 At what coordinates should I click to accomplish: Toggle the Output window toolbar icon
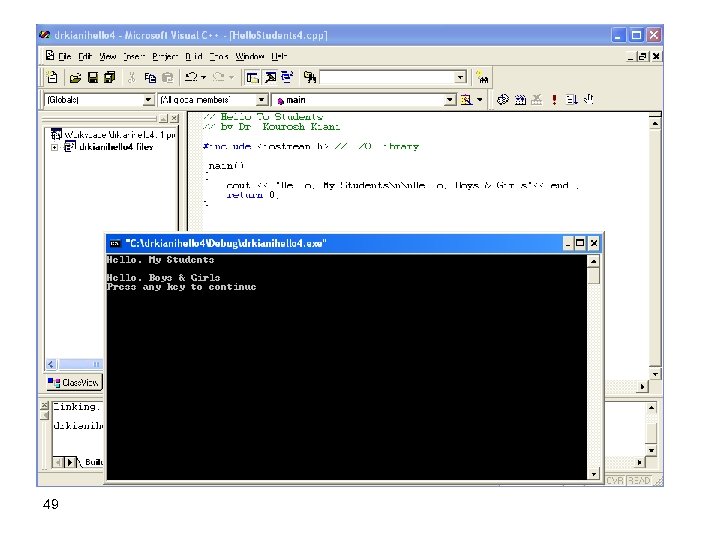pyautogui.click(x=270, y=77)
